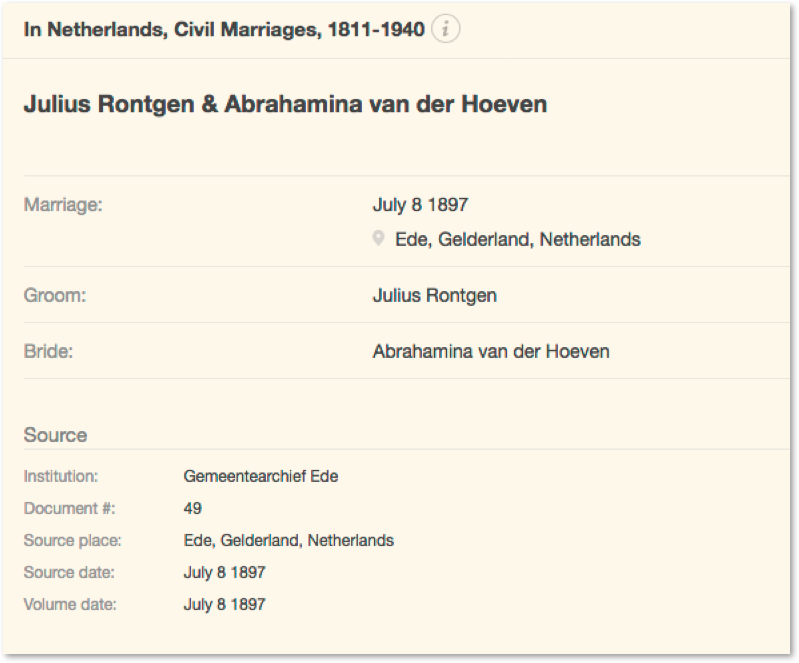799x663 pixels.
Task: Click the Volume date value
Action: click(x=225, y=605)
